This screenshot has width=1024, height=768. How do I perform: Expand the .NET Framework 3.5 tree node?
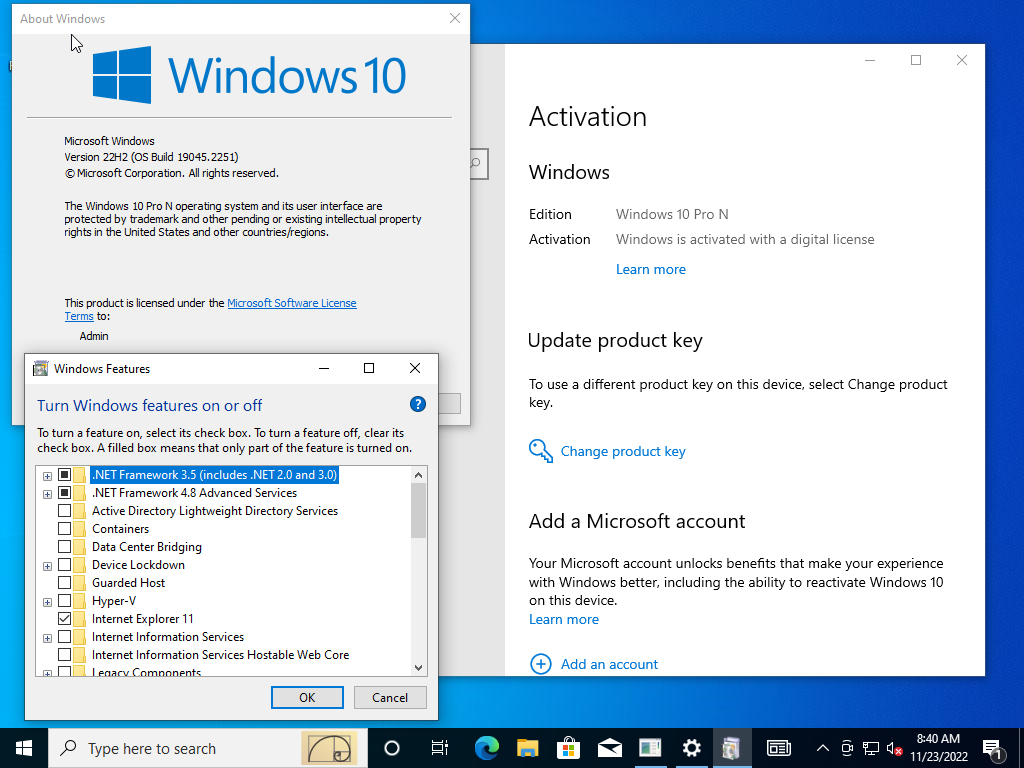pyautogui.click(x=47, y=475)
